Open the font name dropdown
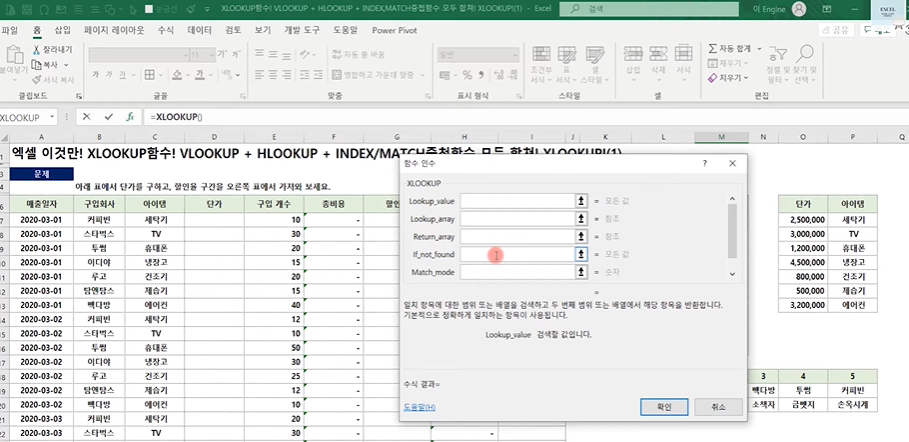Viewport: 909px width, 442px height. coord(186,55)
